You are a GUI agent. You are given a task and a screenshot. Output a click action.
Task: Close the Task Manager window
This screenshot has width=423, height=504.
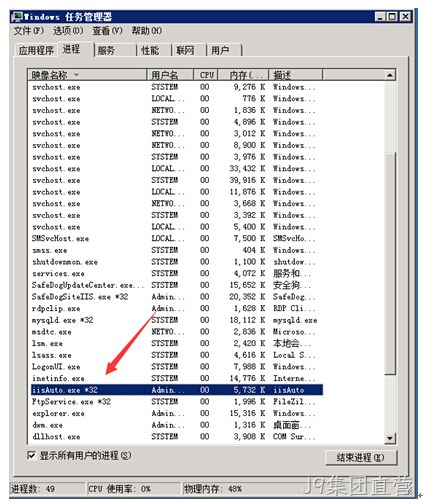tap(405, 16)
